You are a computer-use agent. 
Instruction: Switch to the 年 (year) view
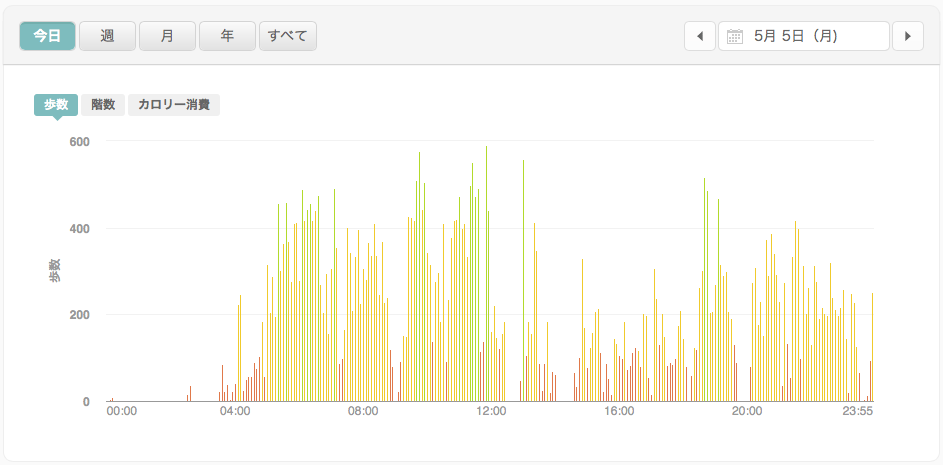(x=227, y=36)
